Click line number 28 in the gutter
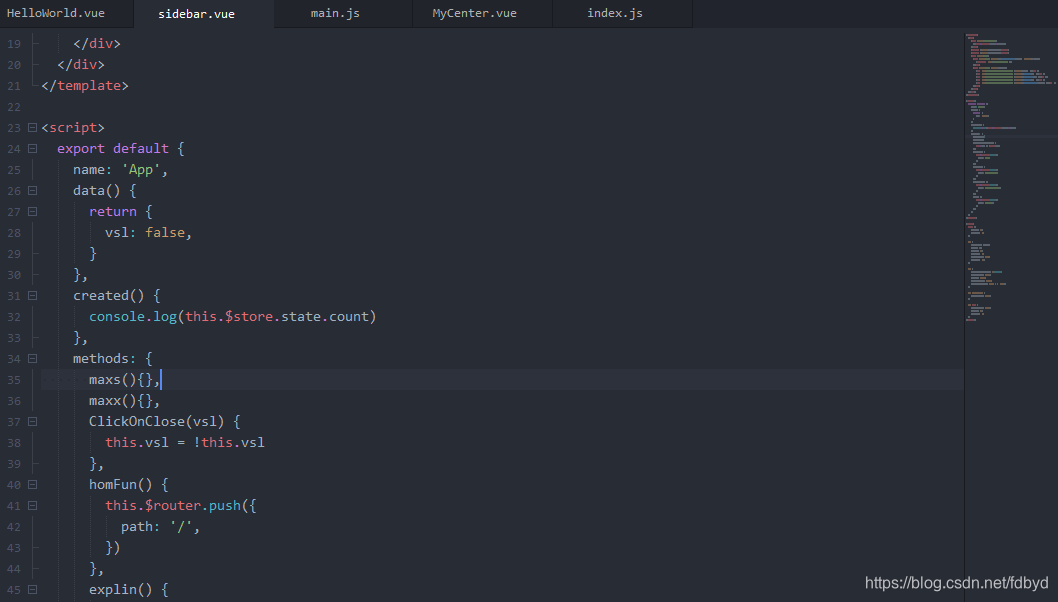Viewport: 1058px width, 602px height. click(x=14, y=233)
